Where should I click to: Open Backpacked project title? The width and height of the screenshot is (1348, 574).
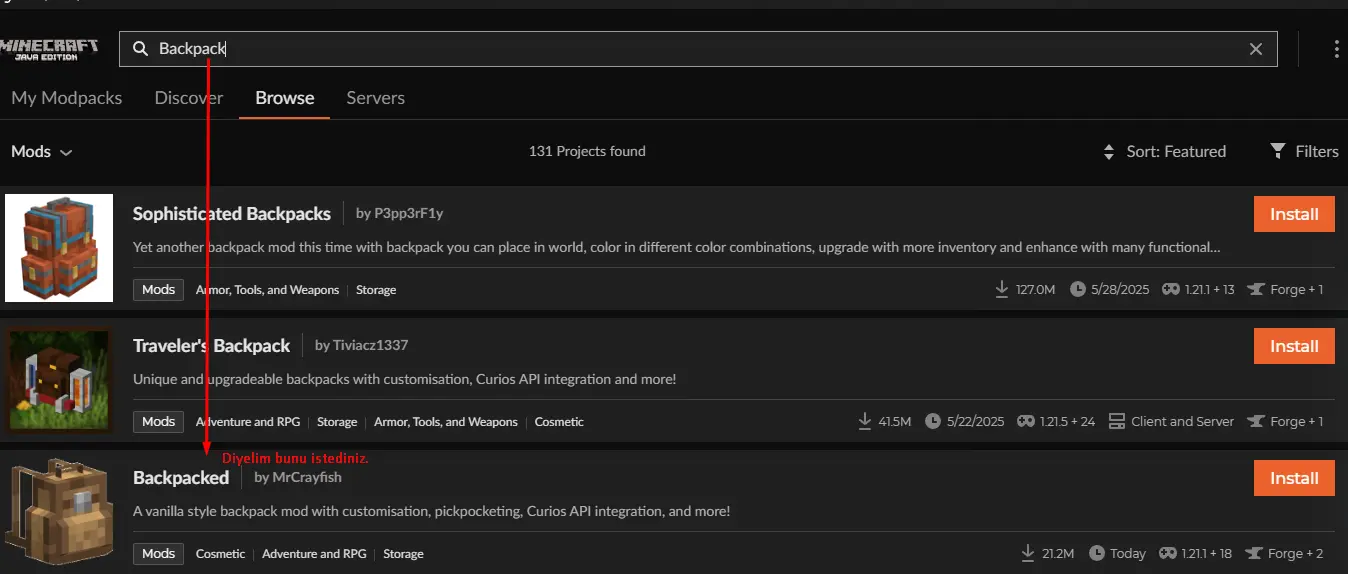coord(181,477)
